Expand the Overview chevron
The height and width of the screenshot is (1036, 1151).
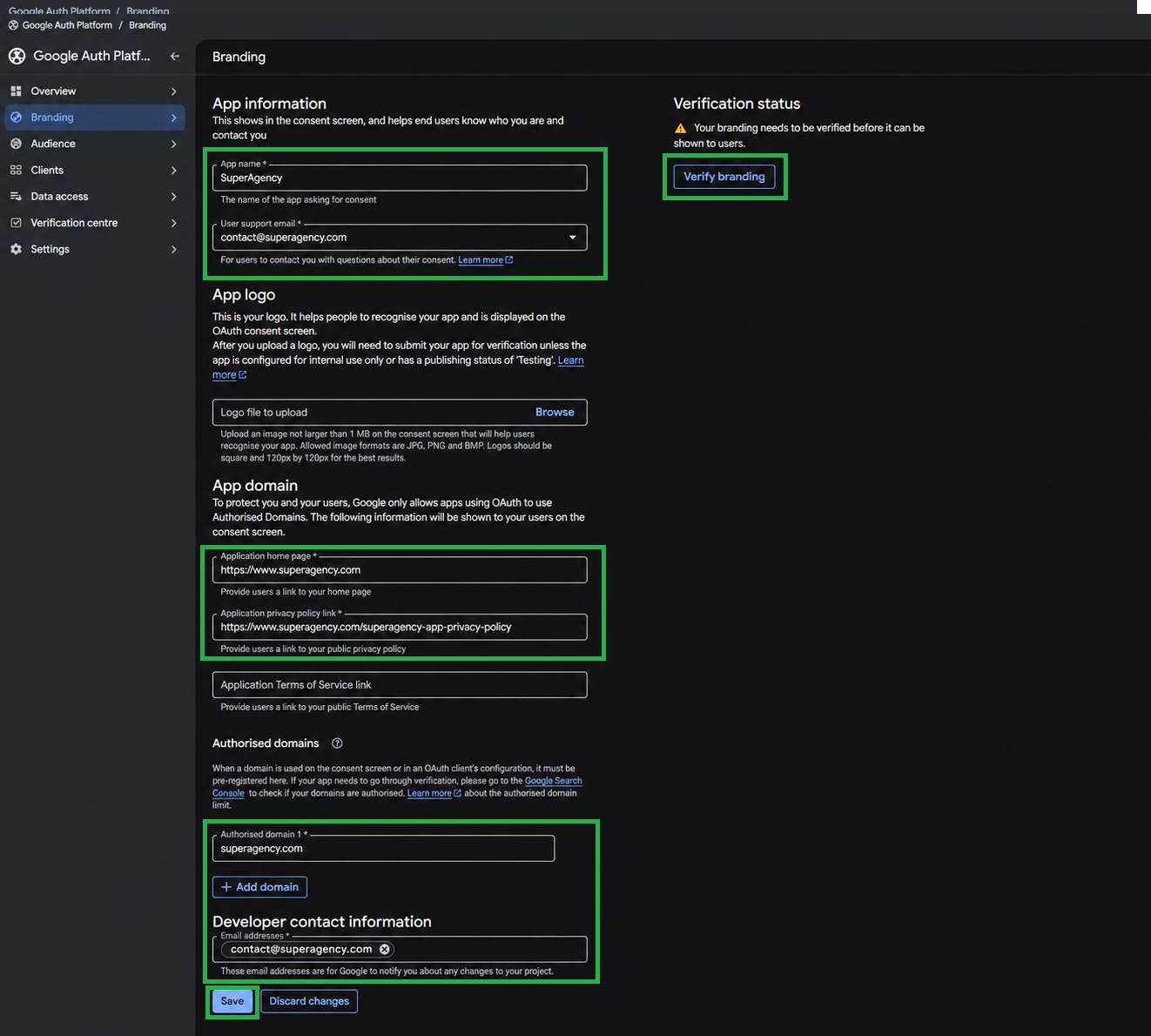174,91
